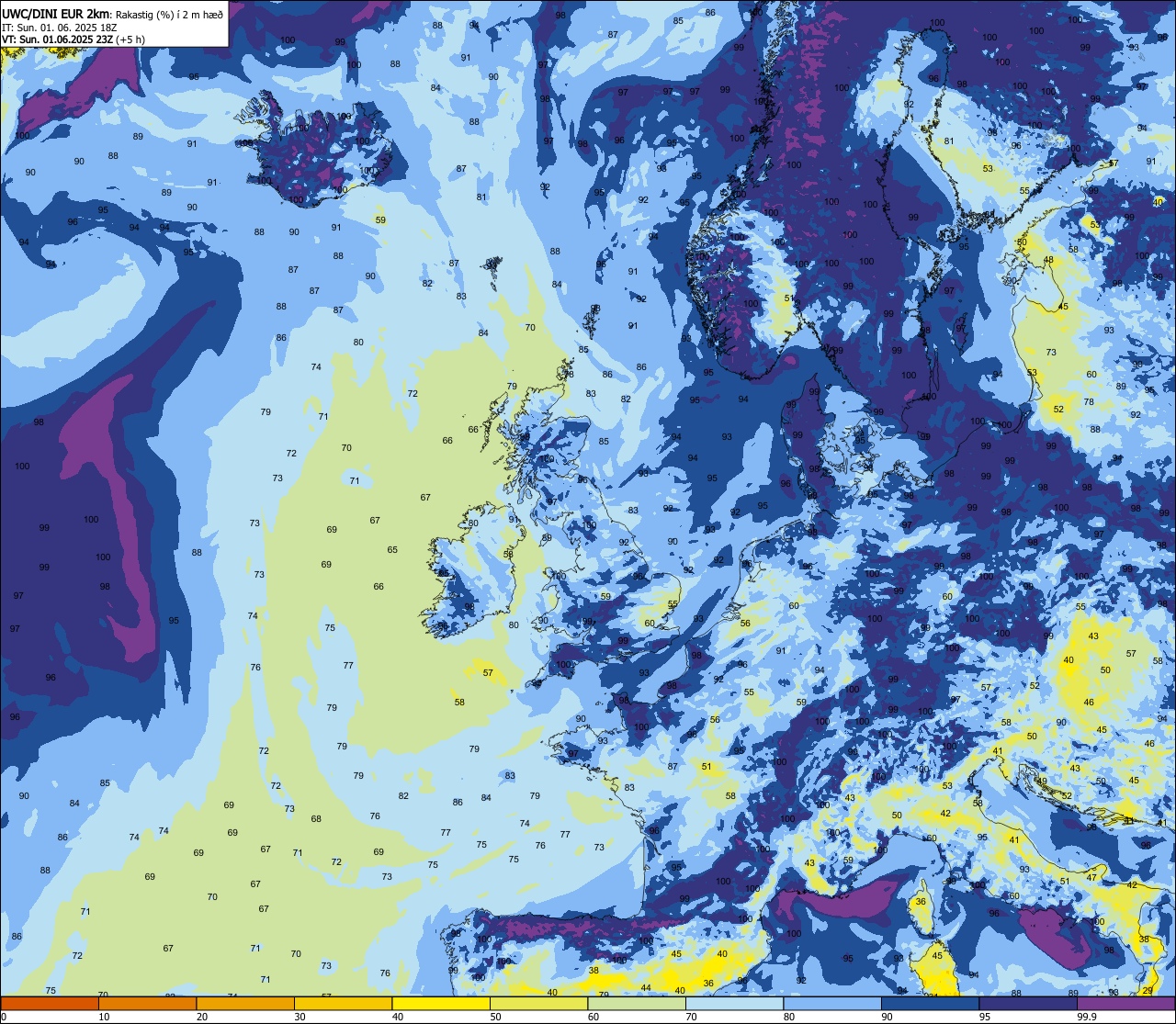Click the legend label '60'
The width and height of the screenshot is (1176, 1024).
(x=594, y=1017)
